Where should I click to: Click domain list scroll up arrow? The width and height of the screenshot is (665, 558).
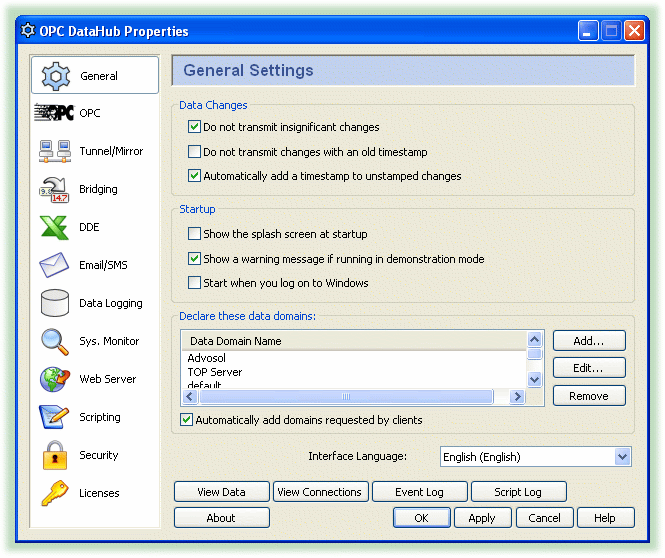pyautogui.click(x=534, y=339)
